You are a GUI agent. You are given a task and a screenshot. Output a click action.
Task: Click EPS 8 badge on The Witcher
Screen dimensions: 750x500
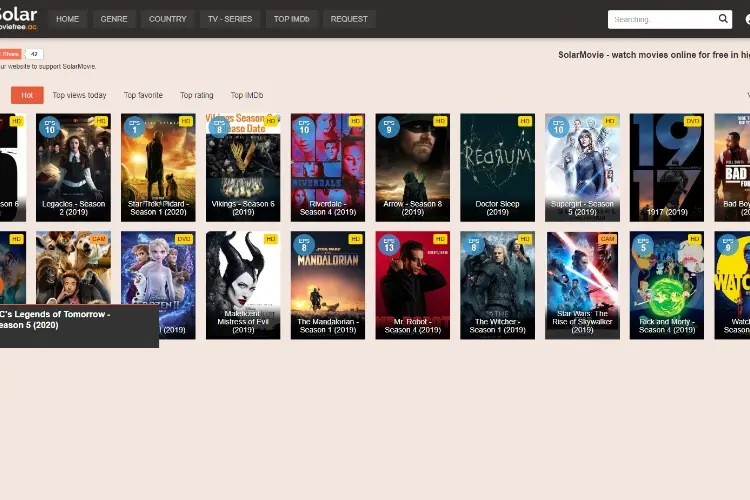474,245
